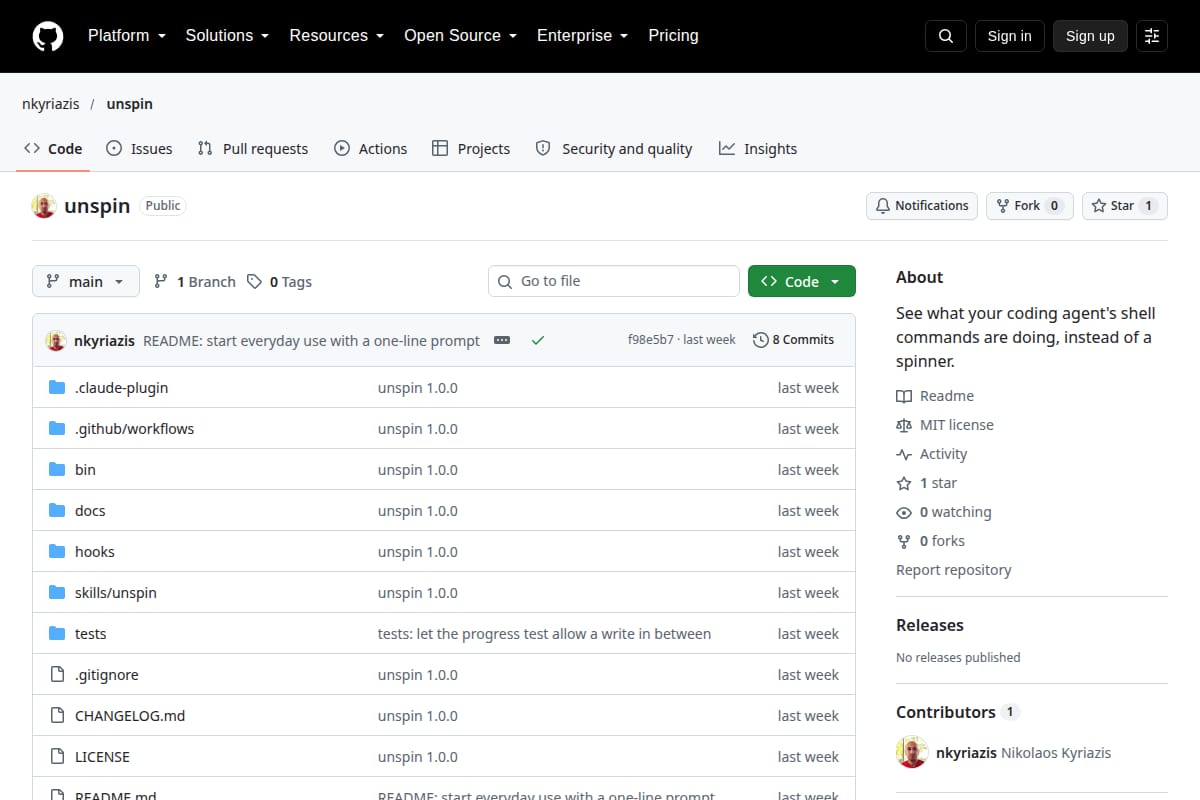The image size is (1200, 800).
Task: Expand the Platform menu
Action: coord(127,36)
